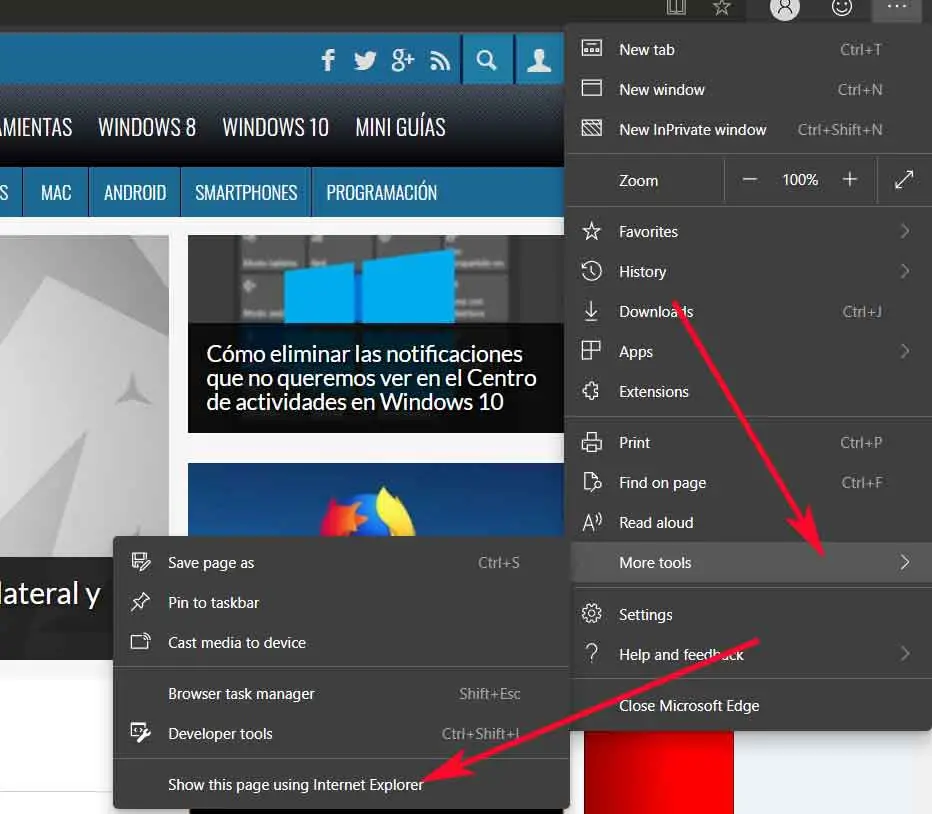The height and width of the screenshot is (814, 932).
Task: Click the Pin to taskbar pin icon
Action: [x=140, y=602]
